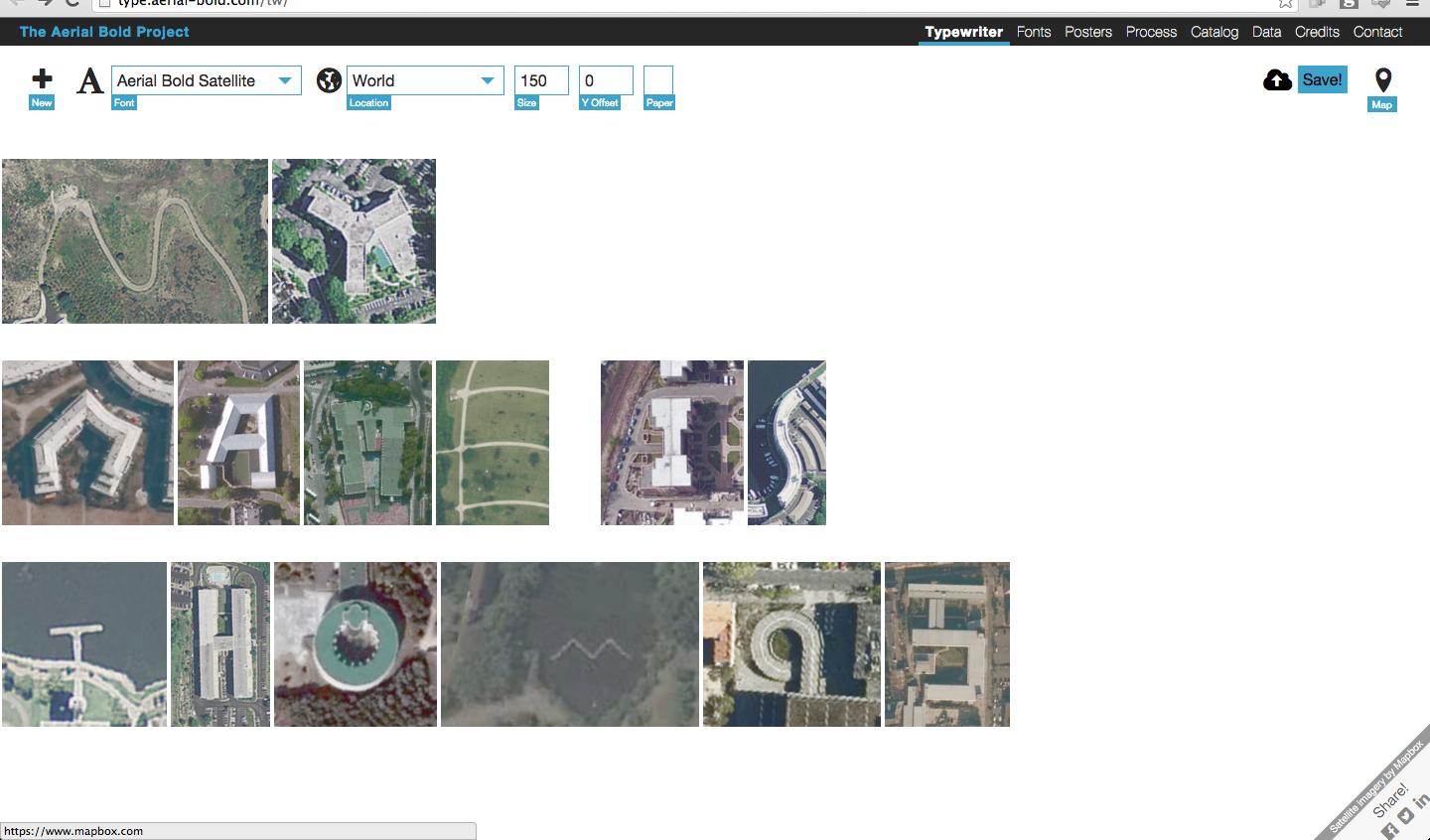This screenshot has height=840, width=1430.
Task: Start a new typewriter document with the plus icon
Action: (42, 78)
